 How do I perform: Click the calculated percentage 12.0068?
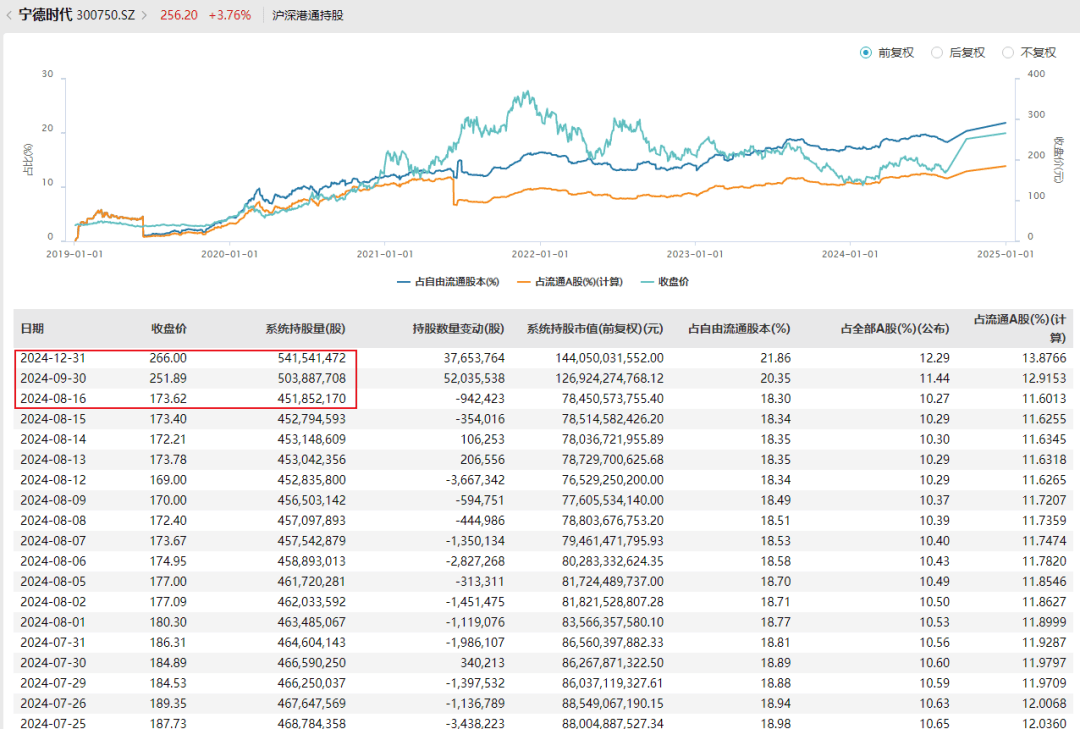tap(1044, 704)
